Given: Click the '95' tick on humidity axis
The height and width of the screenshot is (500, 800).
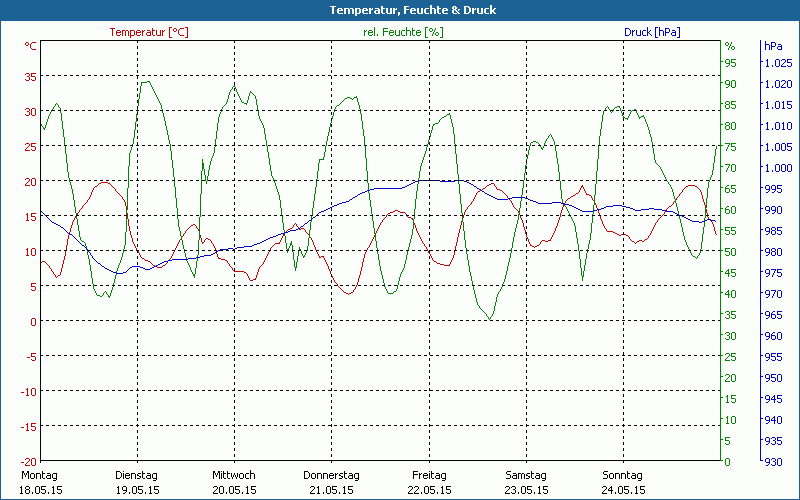Looking at the screenshot, I should point(731,63).
